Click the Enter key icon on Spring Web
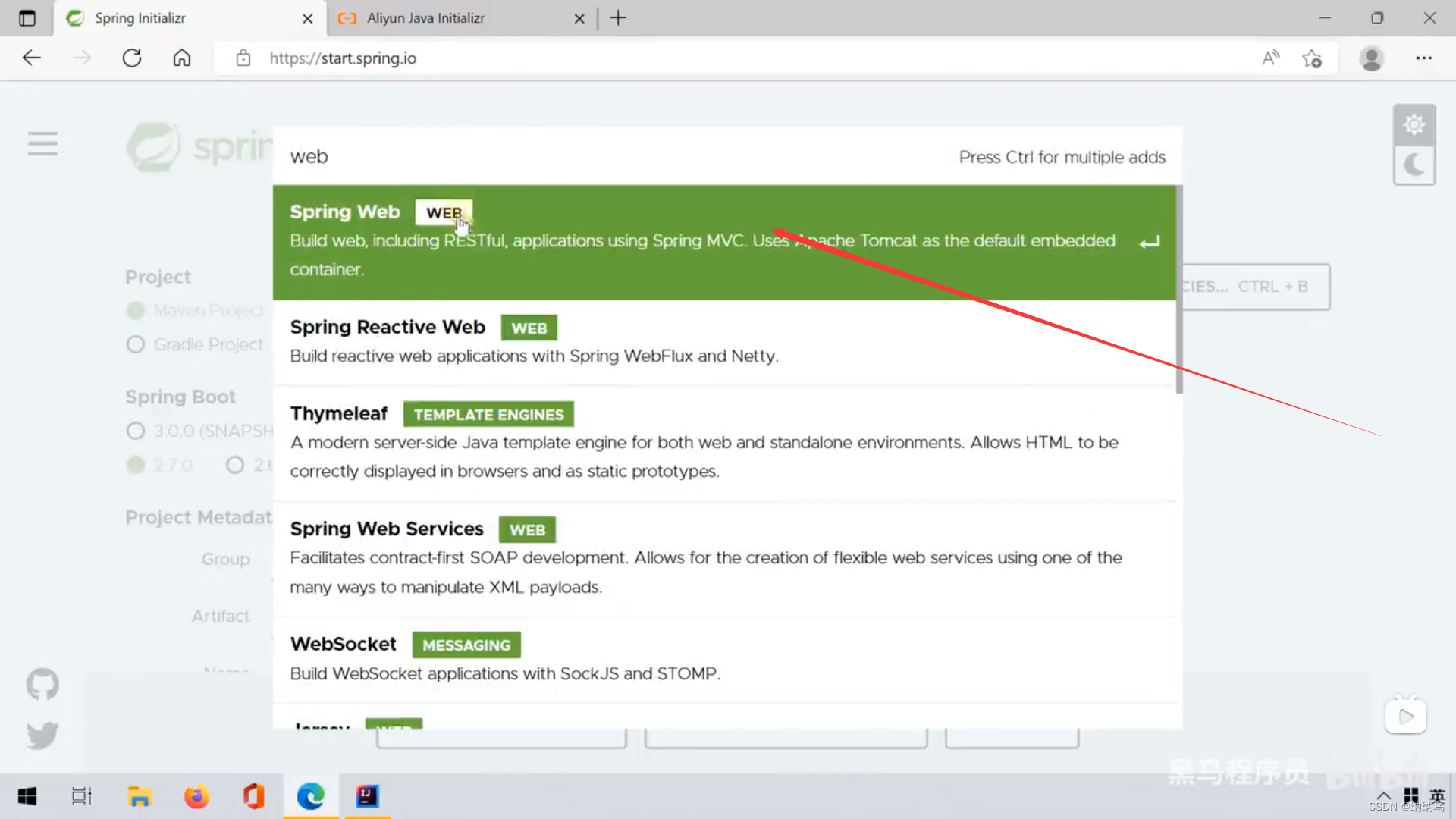The height and width of the screenshot is (819, 1456). [1150, 242]
